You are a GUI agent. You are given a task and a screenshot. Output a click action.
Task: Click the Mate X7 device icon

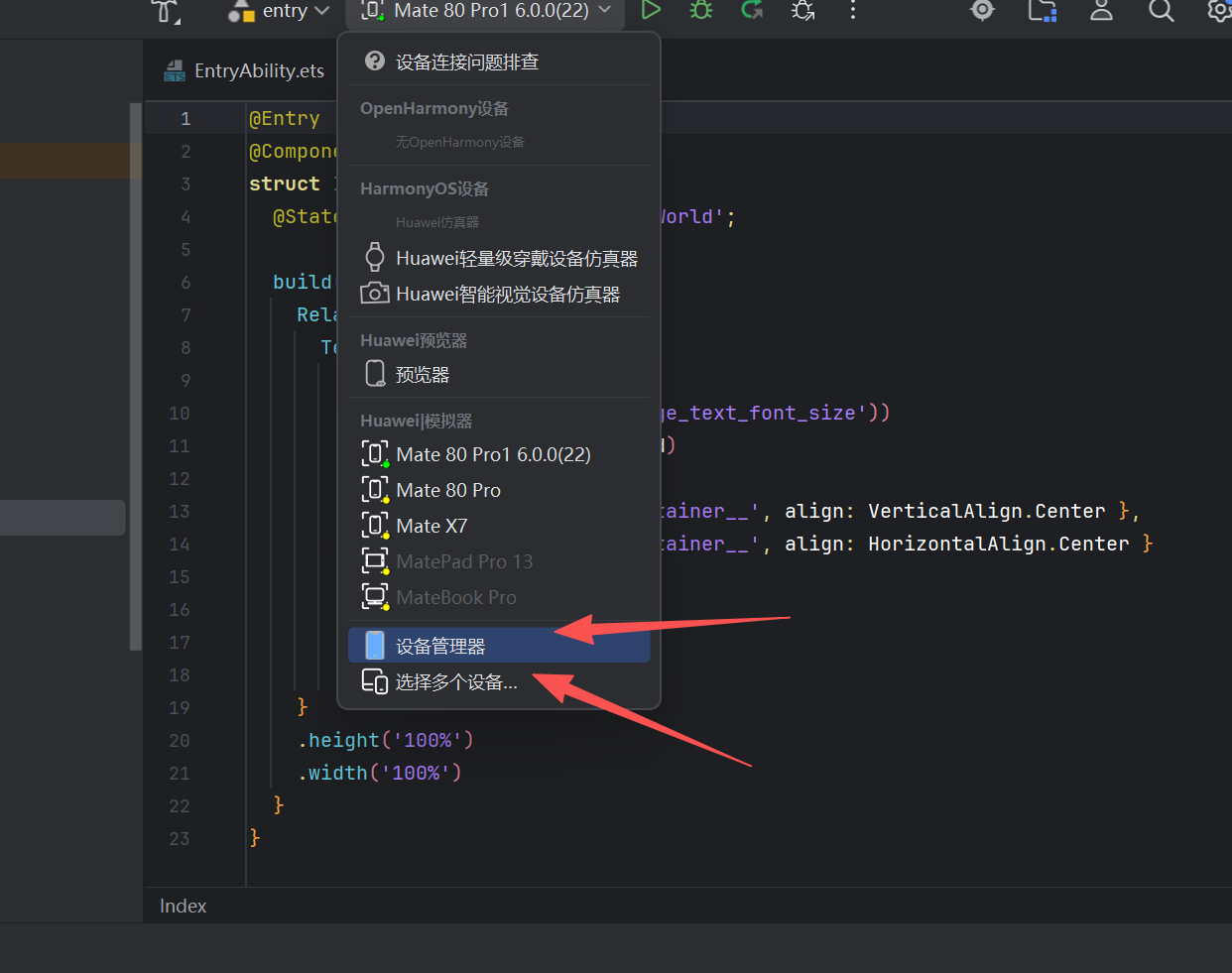pos(375,526)
